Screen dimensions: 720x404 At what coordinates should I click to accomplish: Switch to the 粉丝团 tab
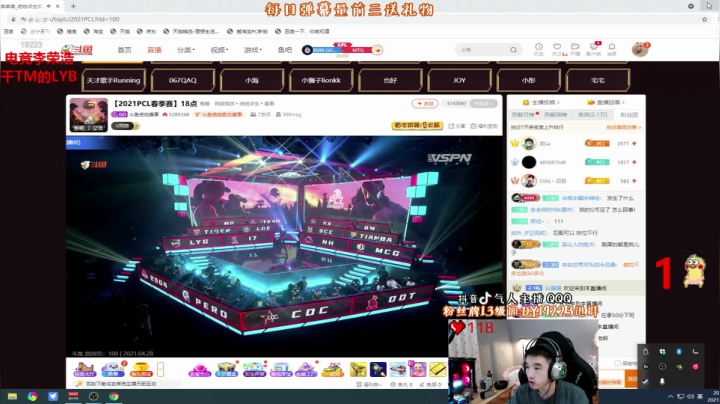pos(629,115)
